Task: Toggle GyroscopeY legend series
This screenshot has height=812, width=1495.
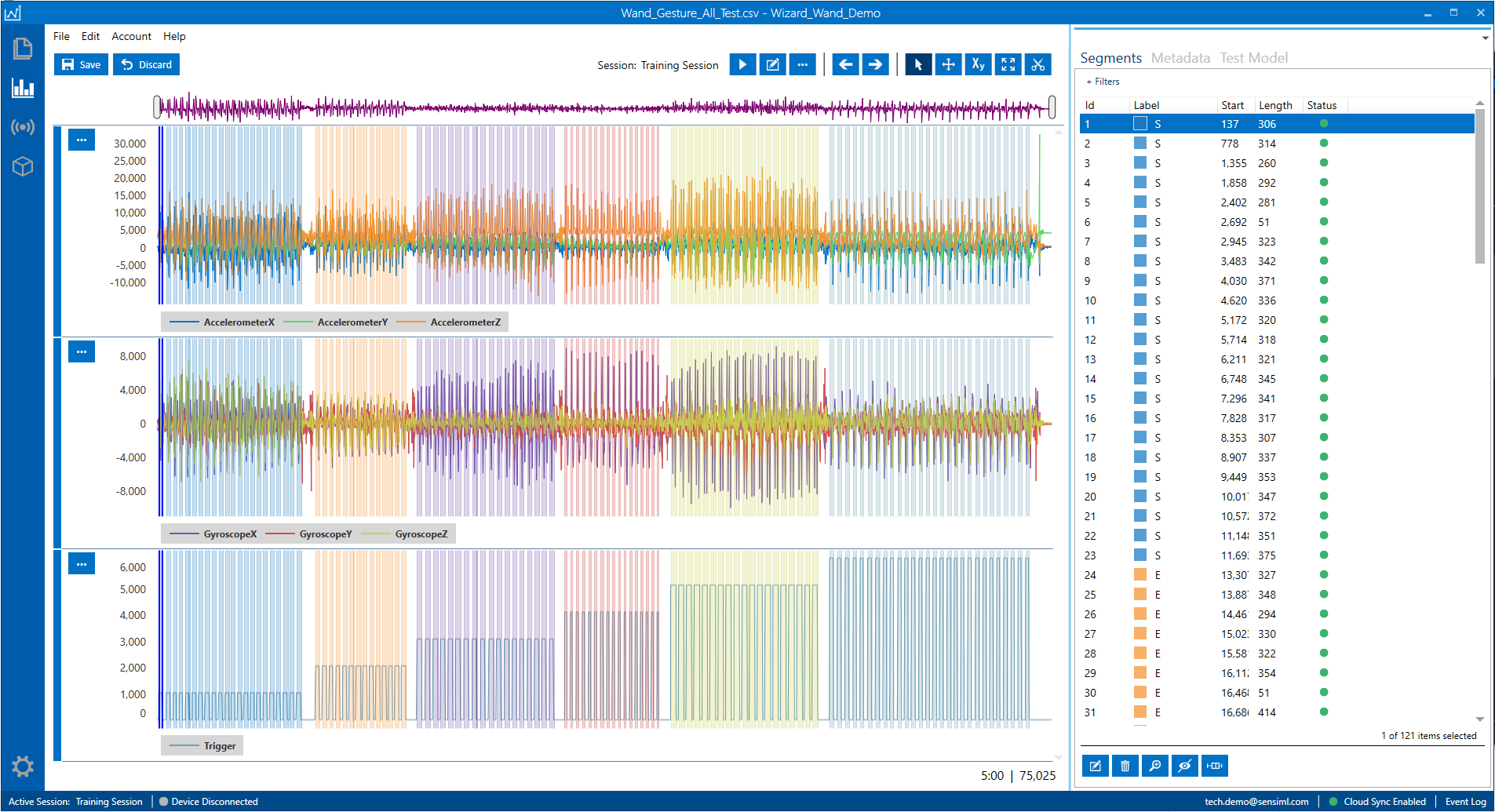Action: (x=309, y=533)
